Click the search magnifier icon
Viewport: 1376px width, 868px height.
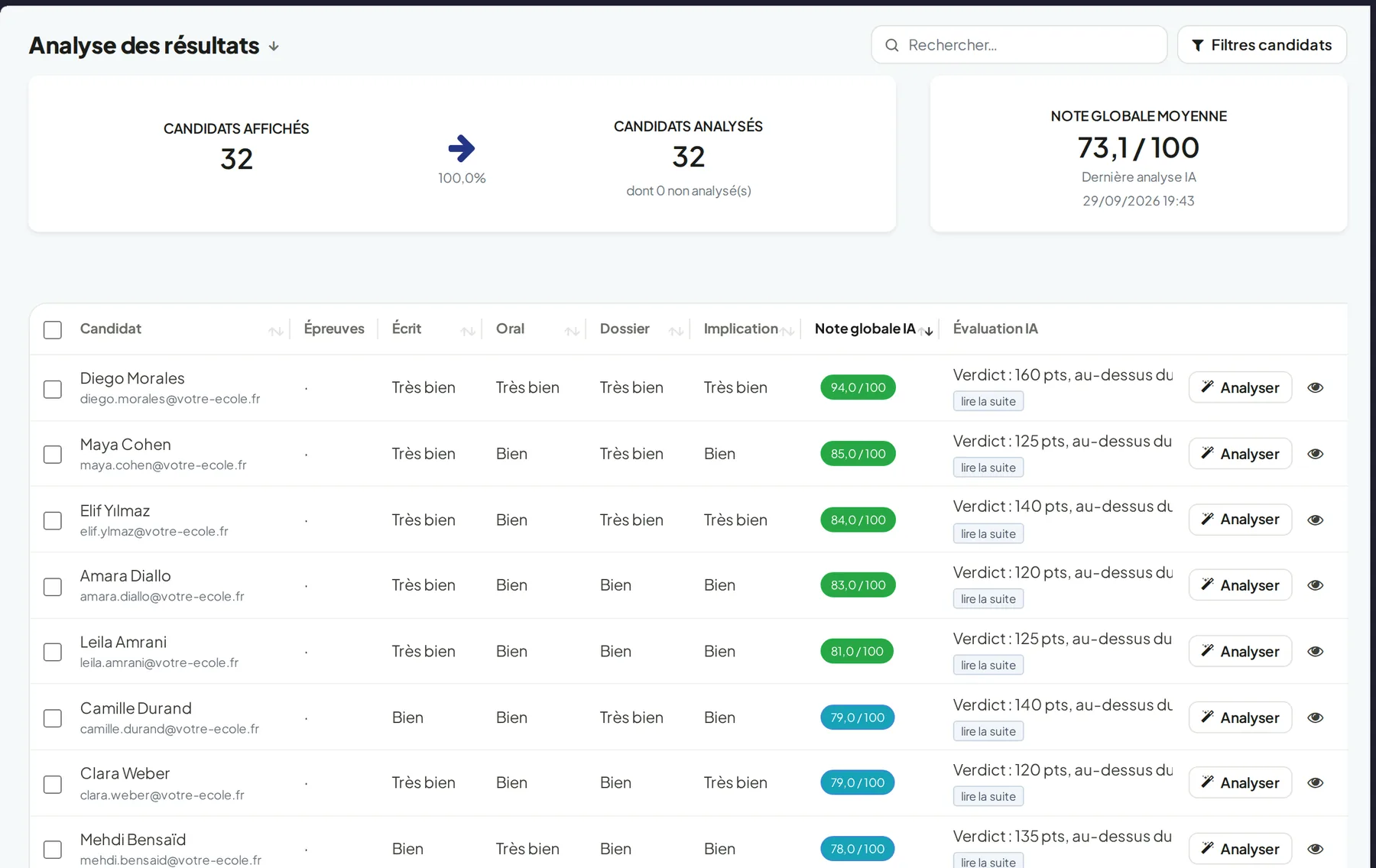click(891, 45)
